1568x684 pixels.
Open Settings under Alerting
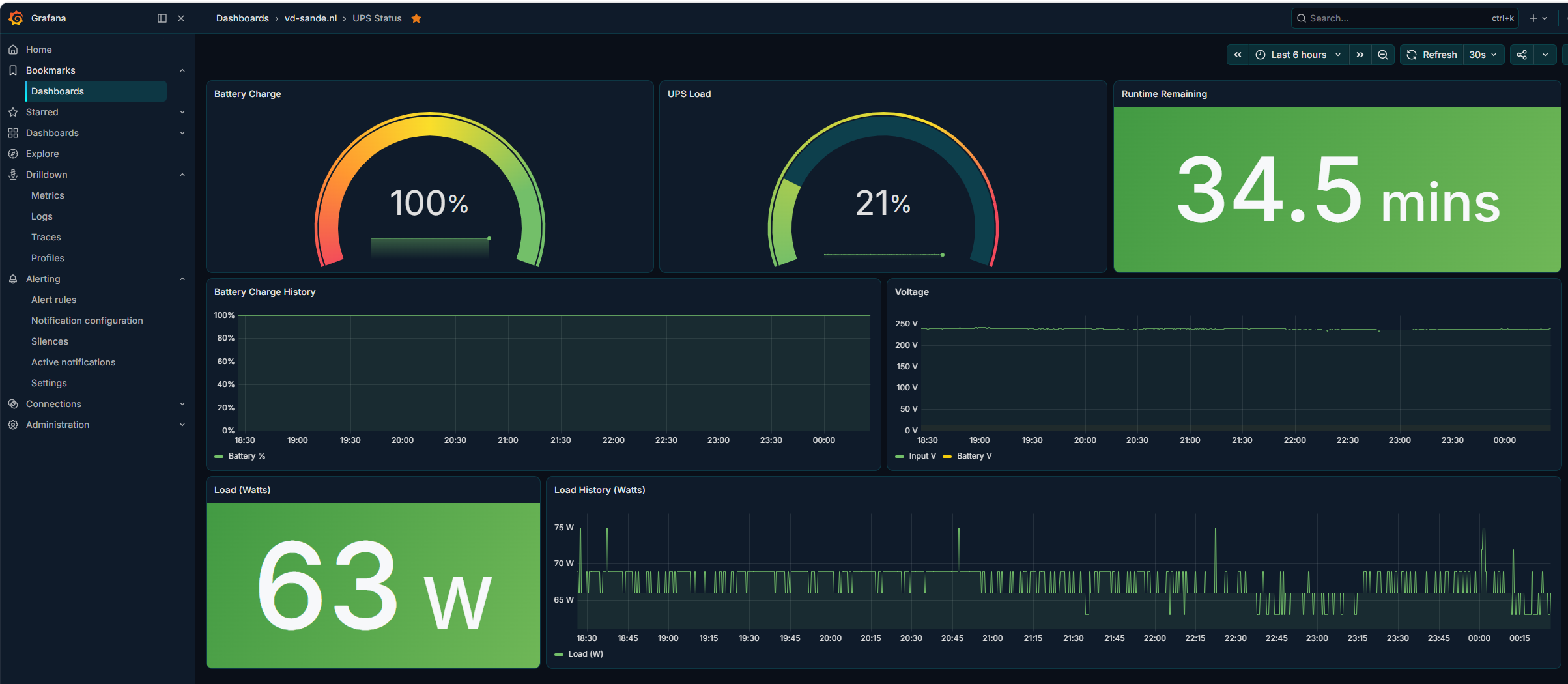point(49,383)
